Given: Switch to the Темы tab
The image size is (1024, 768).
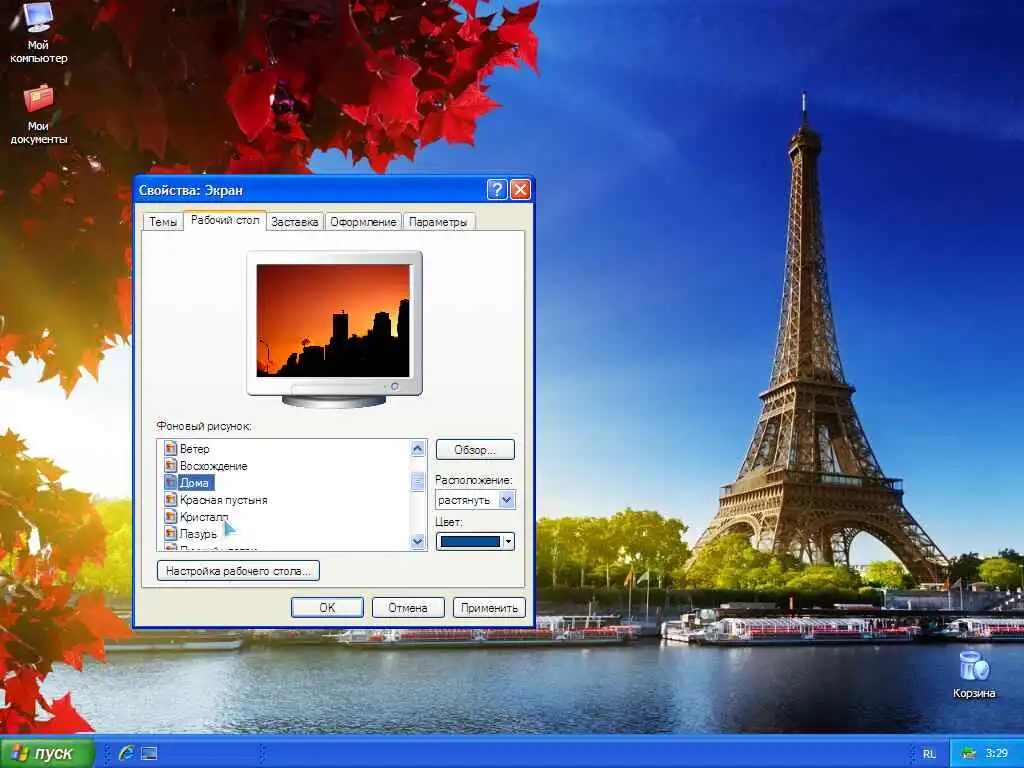Looking at the screenshot, I should pos(163,221).
